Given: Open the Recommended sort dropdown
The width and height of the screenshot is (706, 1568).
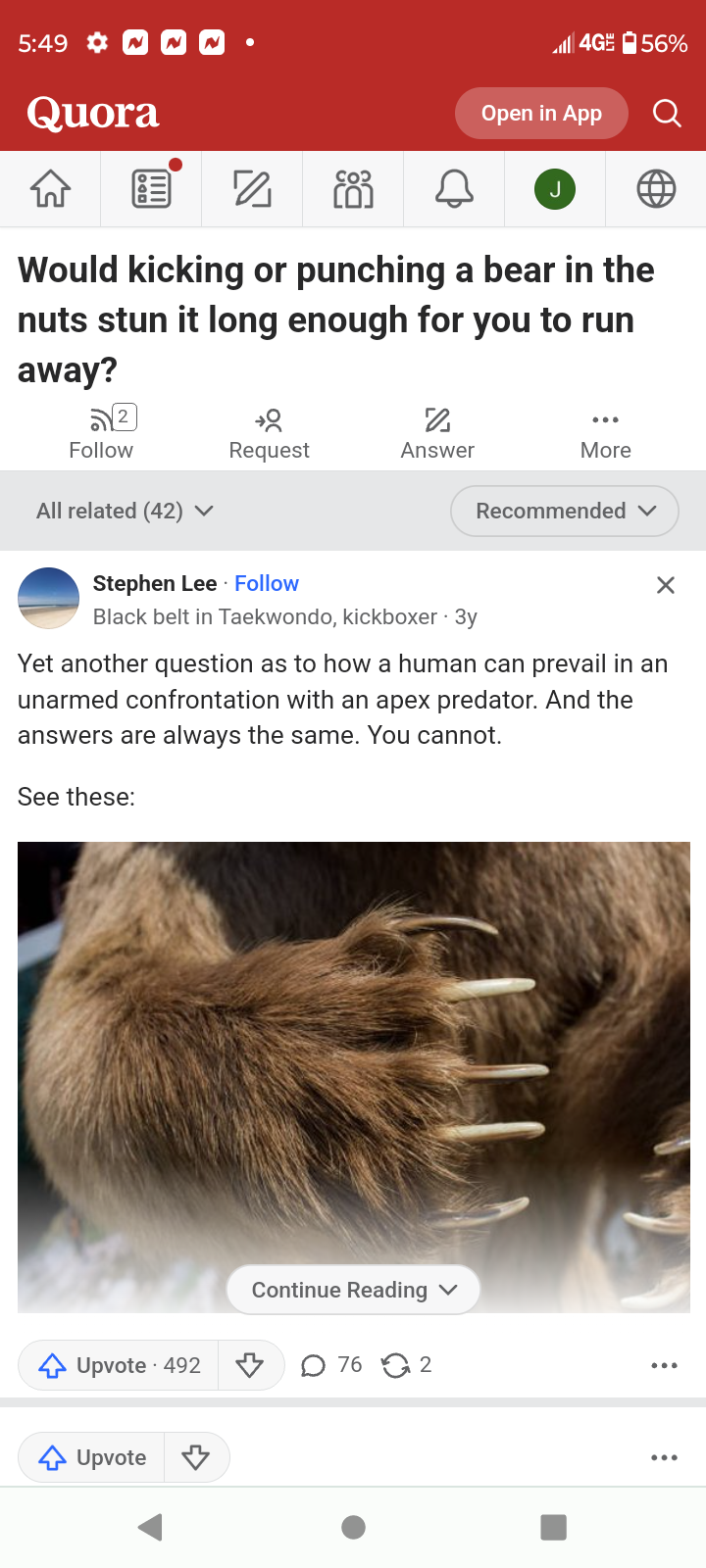Looking at the screenshot, I should pyautogui.click(x=565, y=511).
